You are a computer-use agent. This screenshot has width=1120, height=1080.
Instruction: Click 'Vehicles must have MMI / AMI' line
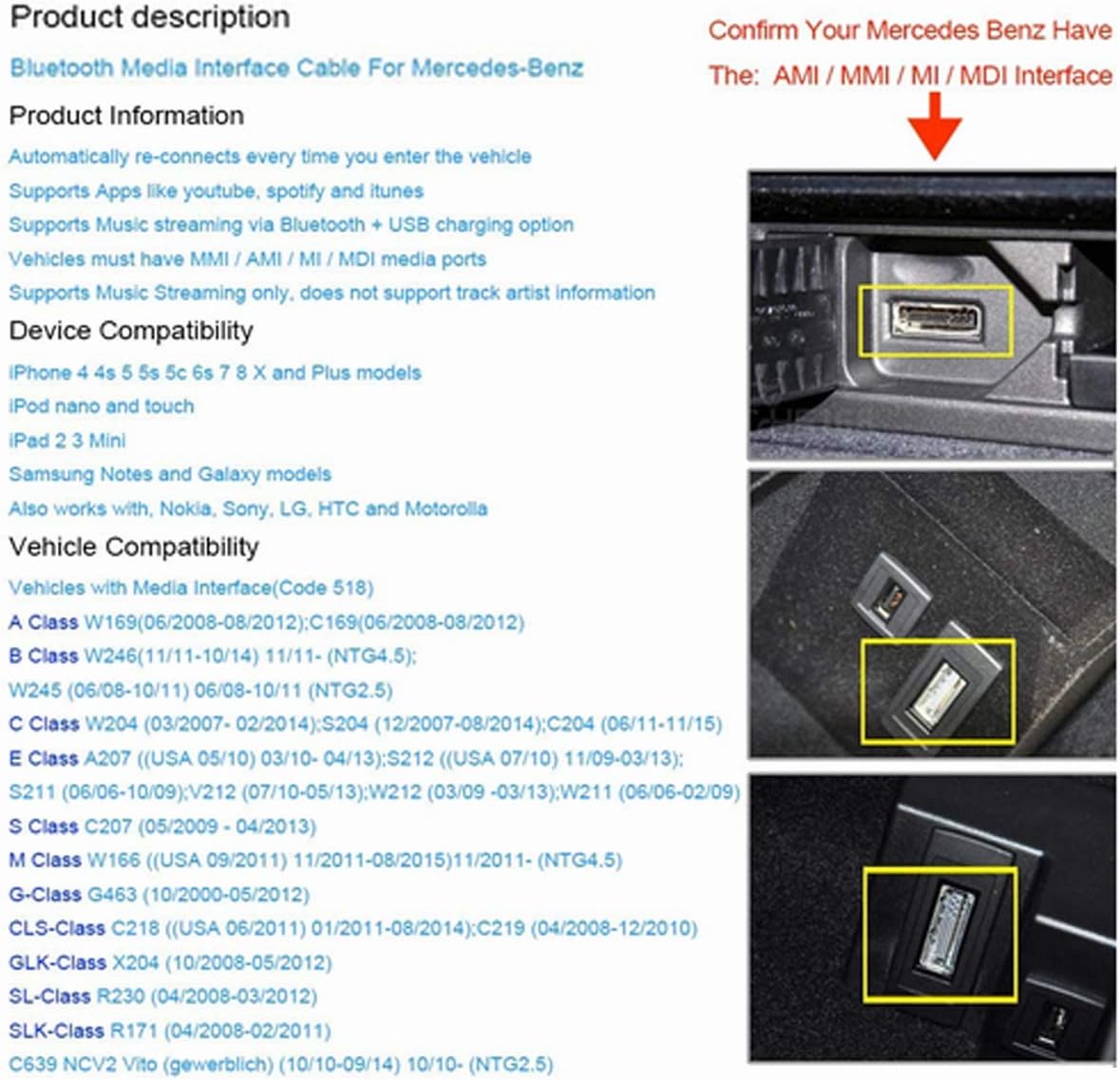click(x=247, y=258)
